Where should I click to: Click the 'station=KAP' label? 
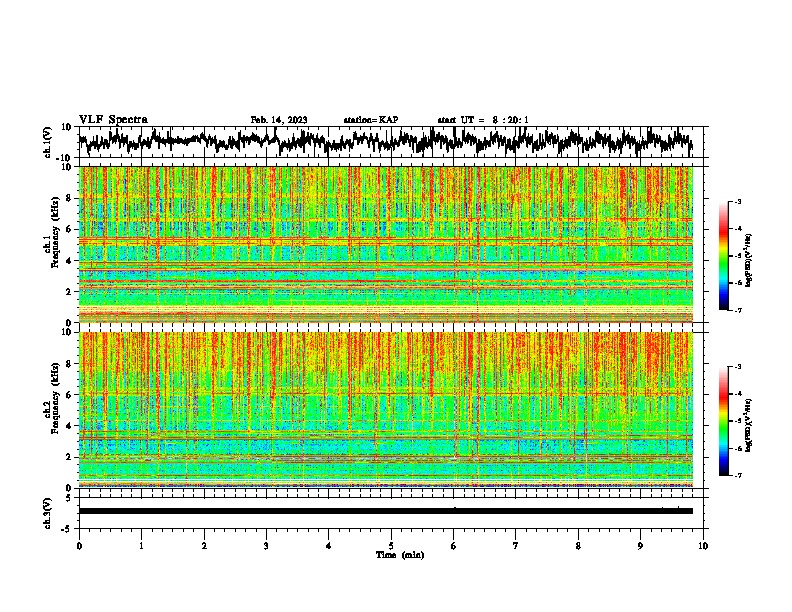pyautogui.click(x=371, y=120)
